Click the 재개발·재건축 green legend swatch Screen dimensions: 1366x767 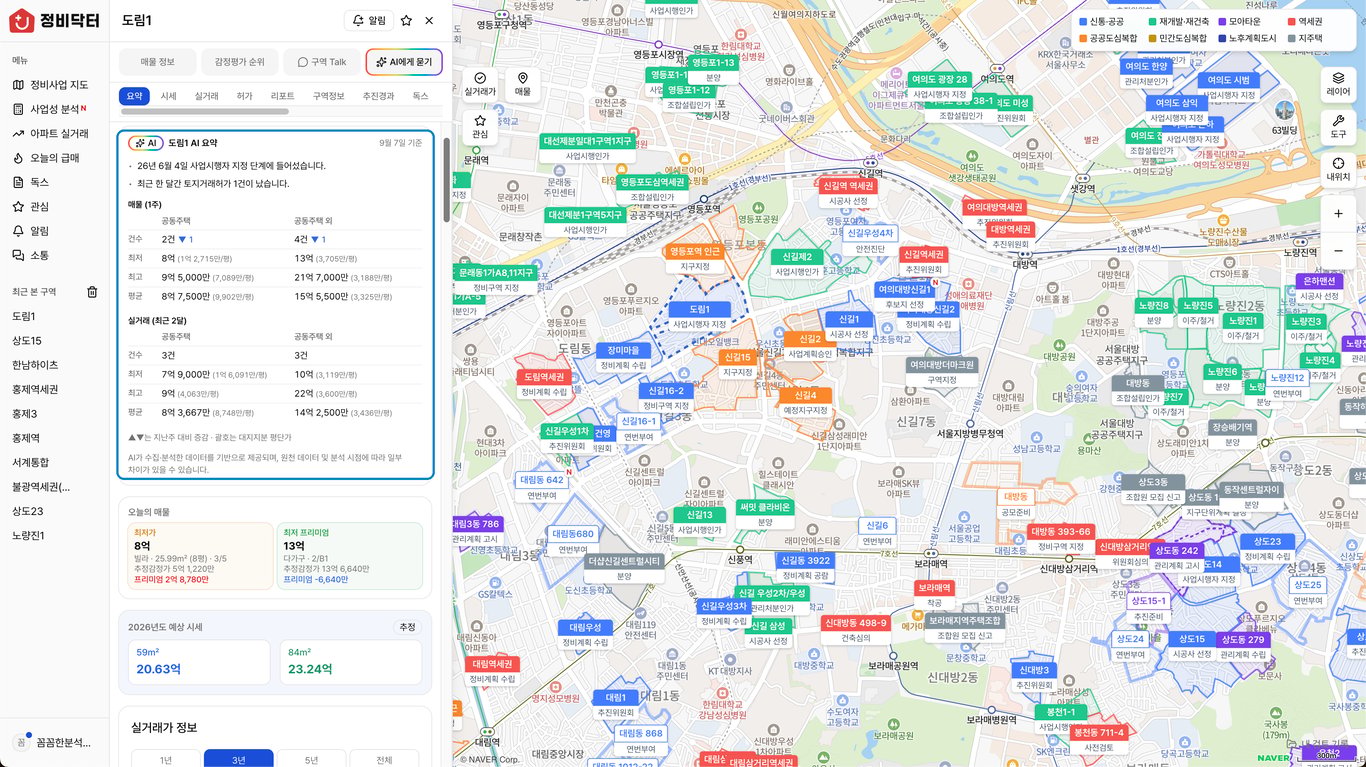coord(1153,21)
